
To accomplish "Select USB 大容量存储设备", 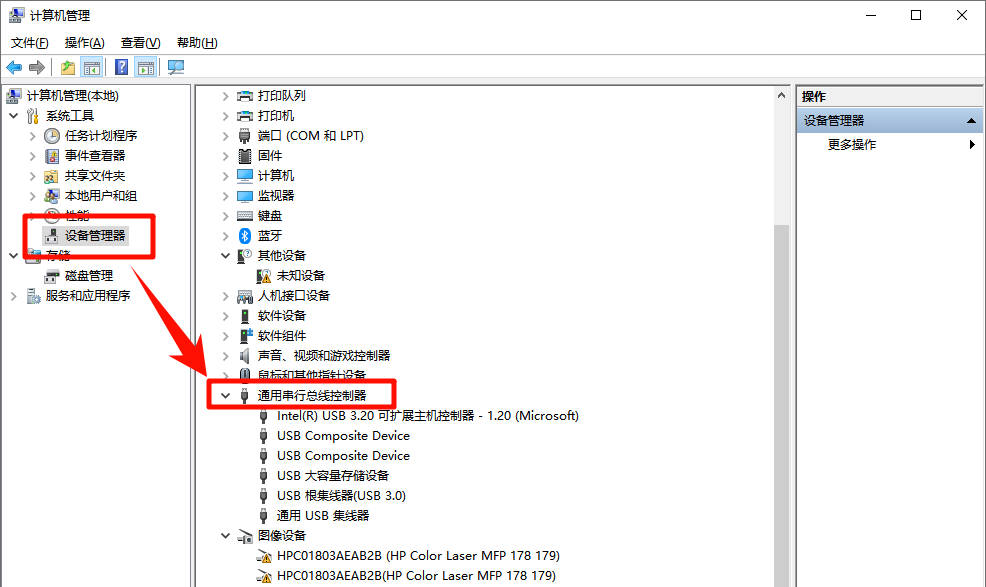I will pyautogui.click(x=333, y=476).
